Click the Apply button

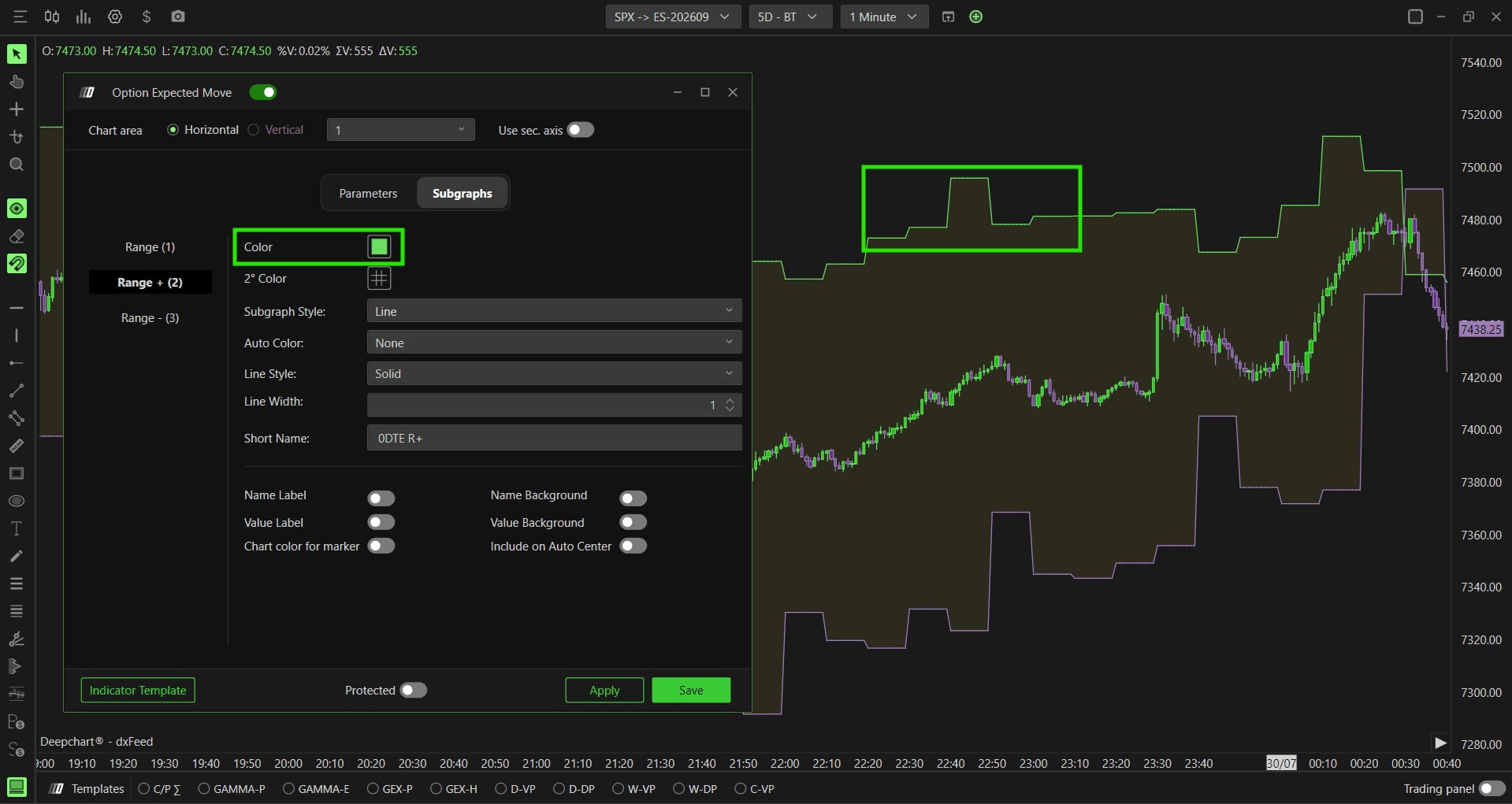tap(604, 690)
